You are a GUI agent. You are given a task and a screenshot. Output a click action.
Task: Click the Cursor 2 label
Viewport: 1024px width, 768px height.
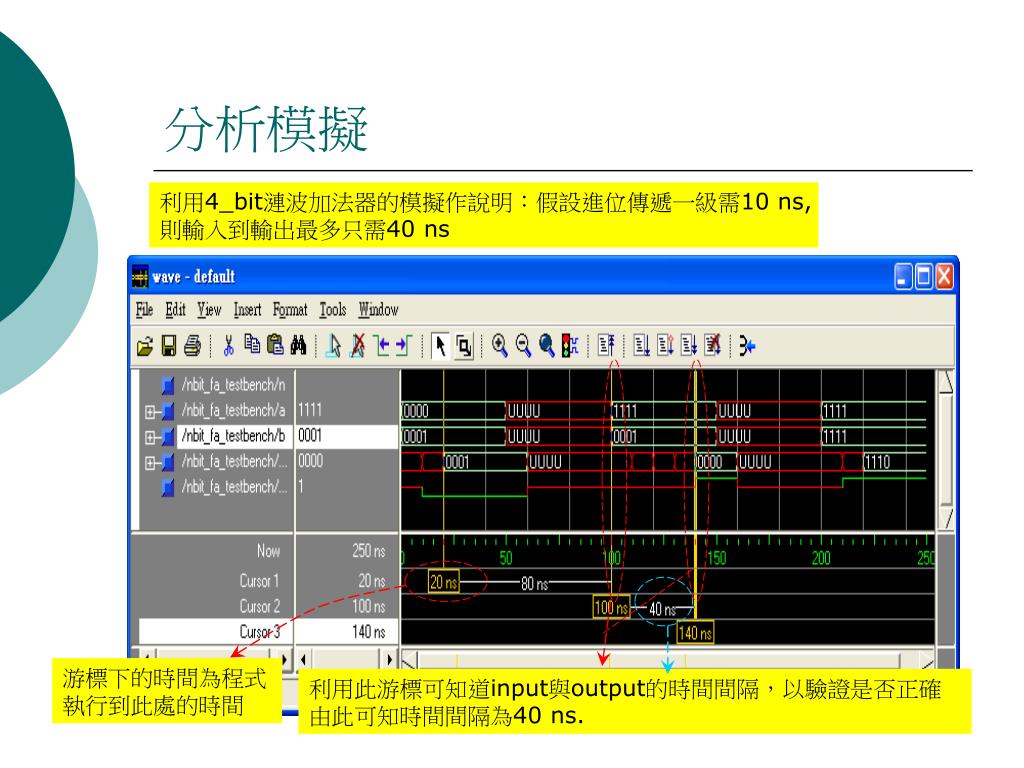tap(260, 606)
